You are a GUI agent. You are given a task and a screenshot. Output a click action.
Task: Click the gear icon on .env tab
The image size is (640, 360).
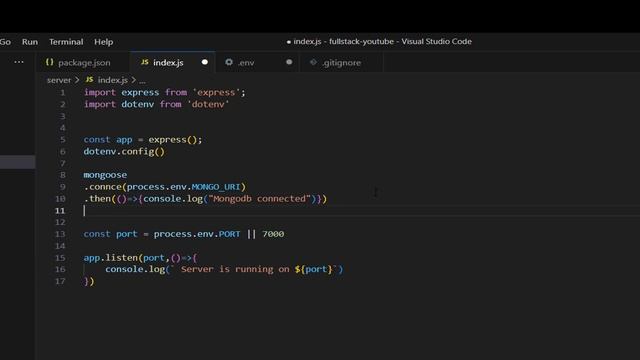[x=229, y=62]
